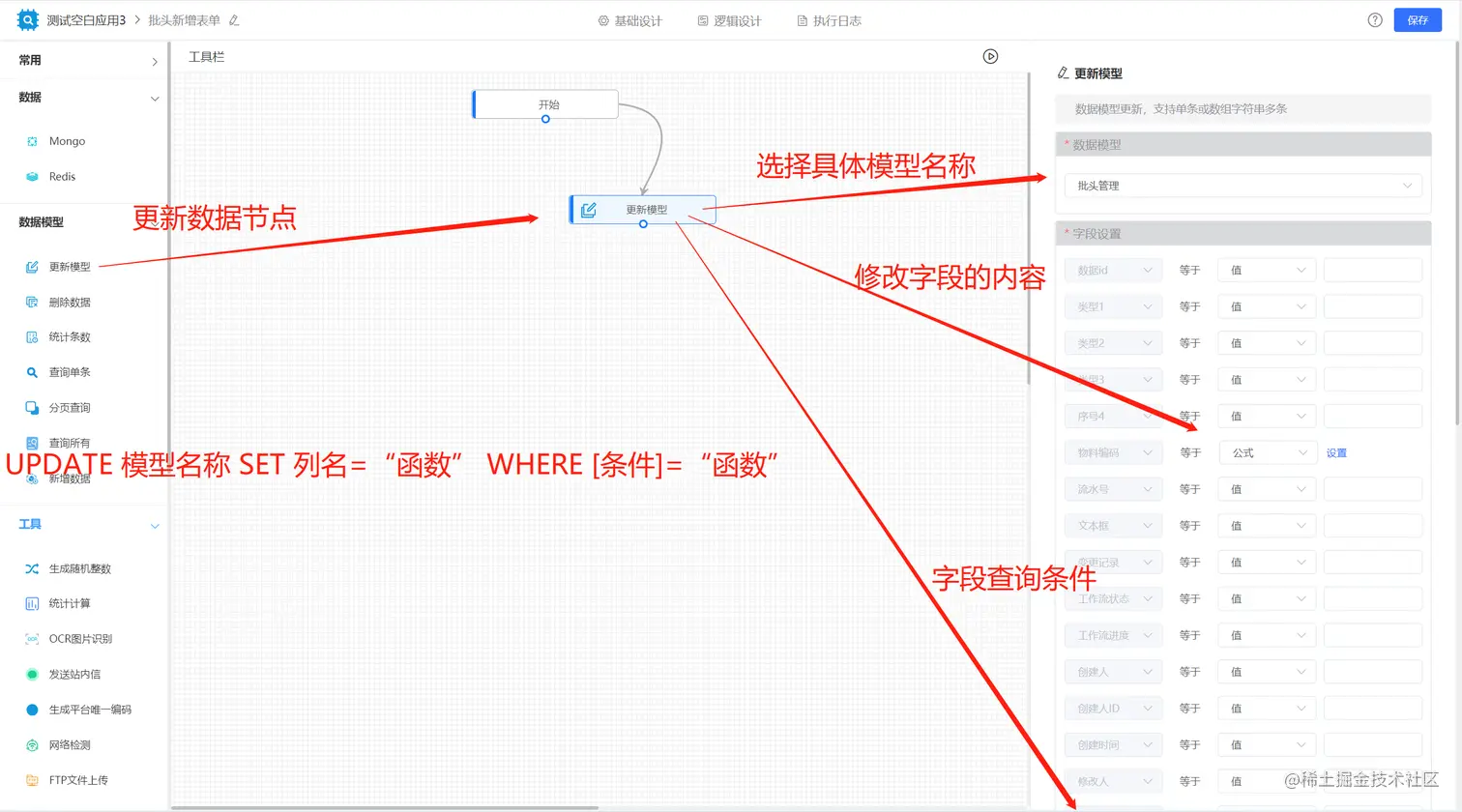Run the flow with the play icon
The width and height of the screenshot is (1462, 812).
[990, 57]
